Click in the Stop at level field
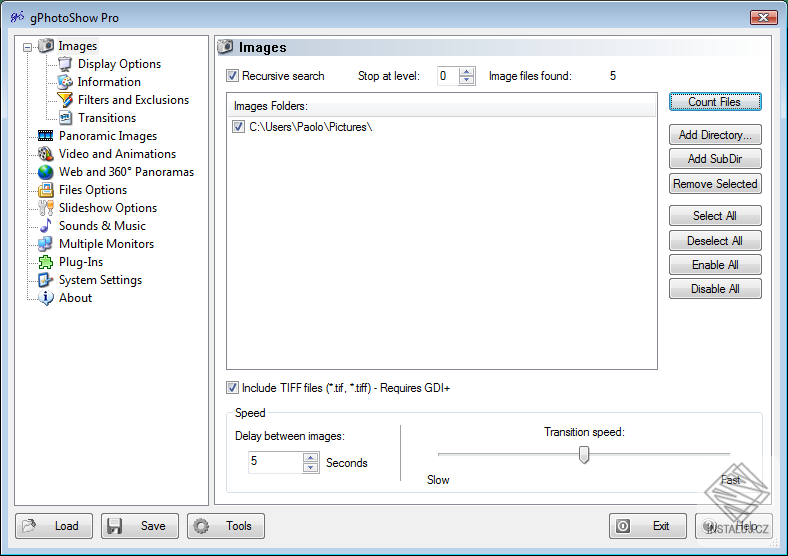 click(448, 76)
